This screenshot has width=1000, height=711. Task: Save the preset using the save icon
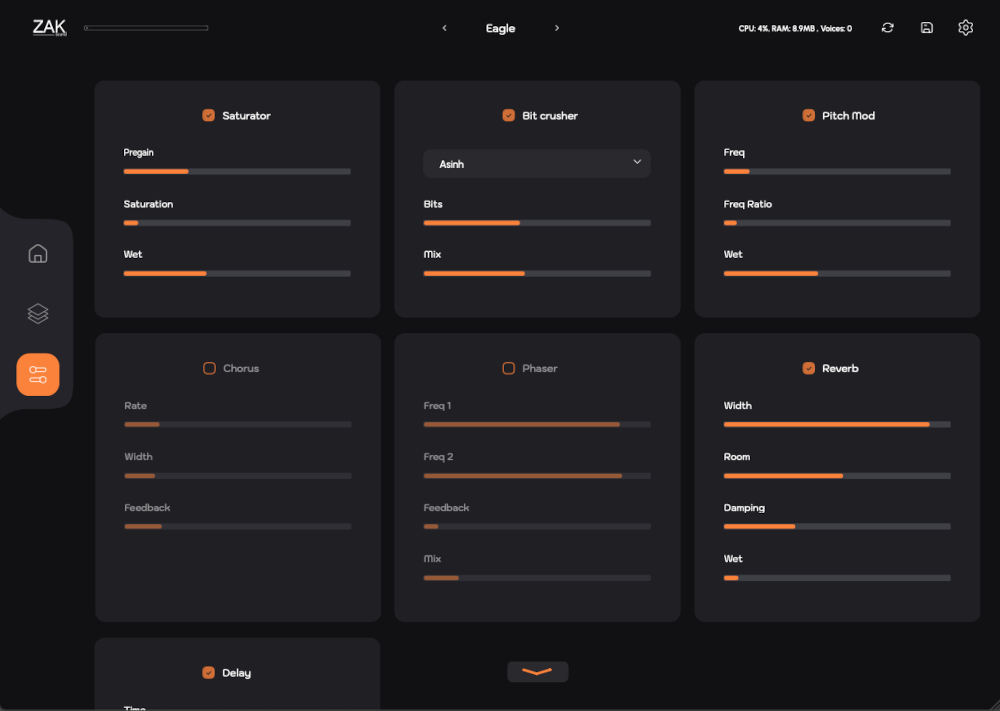coord(926,28)
